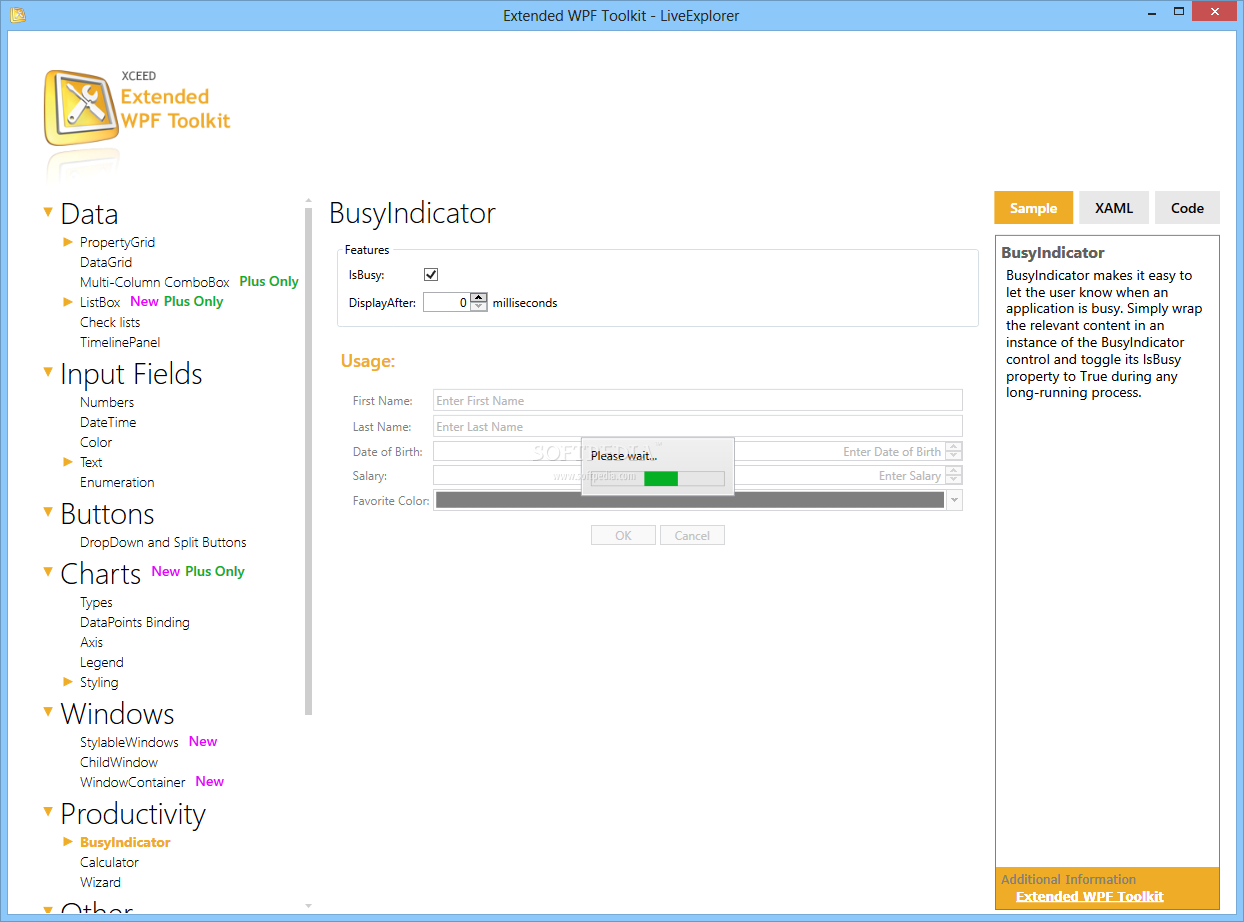Click the First Name input field
1244x922 pixels.
pyautogui.click(x=697, y=400)
